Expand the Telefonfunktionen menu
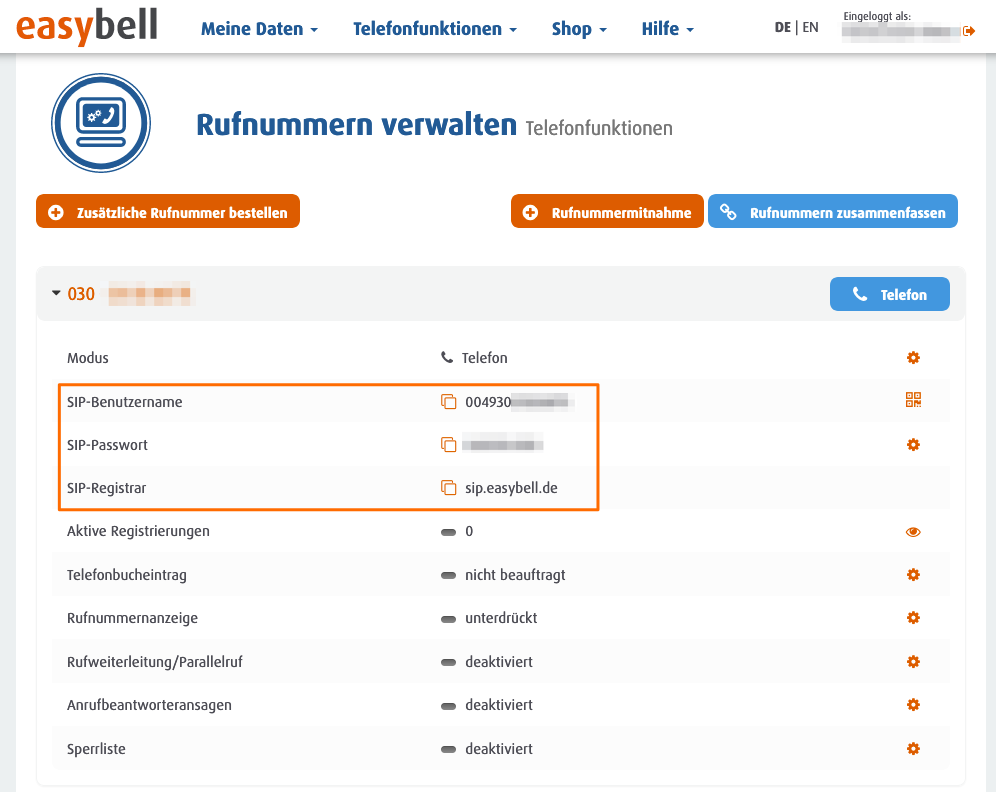 (x=435, y=29)
